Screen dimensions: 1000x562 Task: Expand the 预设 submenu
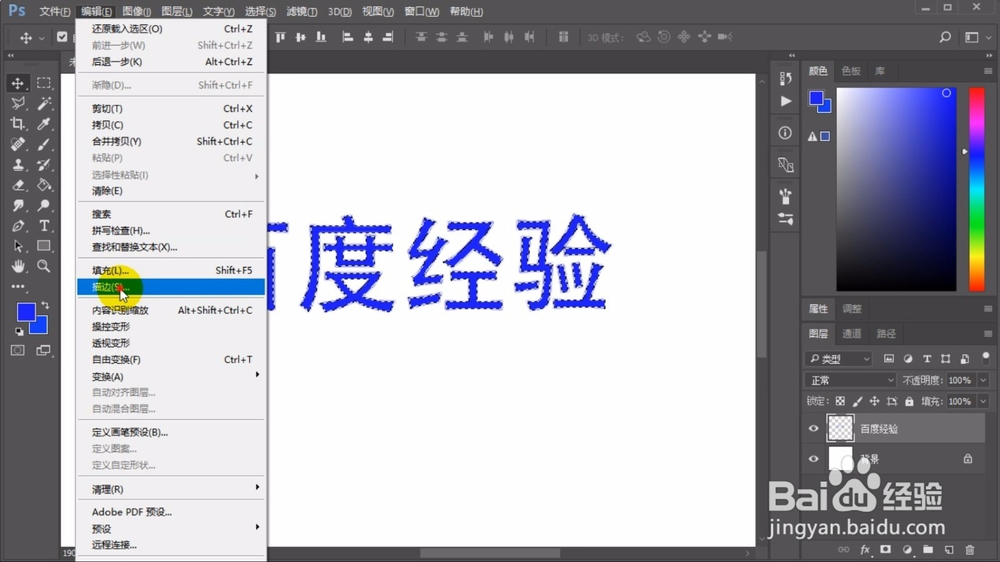(171, 528)
